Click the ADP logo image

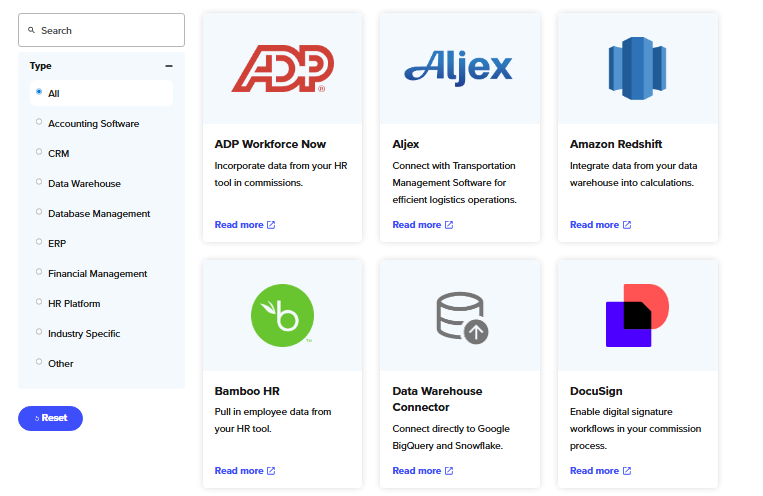pyautogui.click(x=283, y=69)
